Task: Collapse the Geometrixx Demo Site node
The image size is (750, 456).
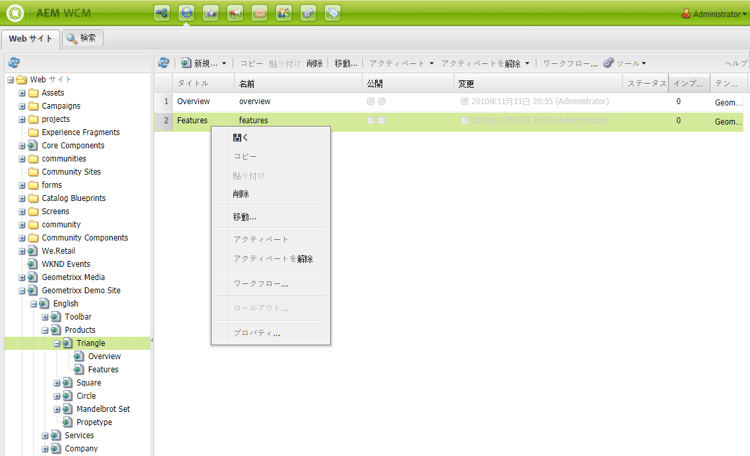Action: [22, 290]
